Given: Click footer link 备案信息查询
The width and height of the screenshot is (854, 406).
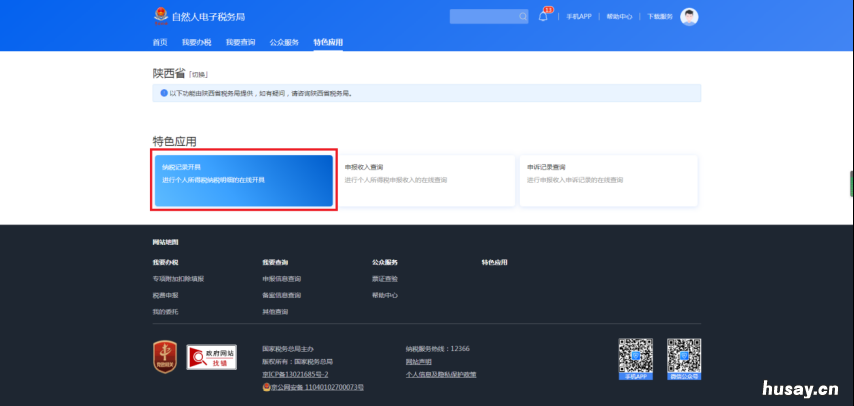Looking at the screenshot, I should pyautogui.click(x=281, y=295).
